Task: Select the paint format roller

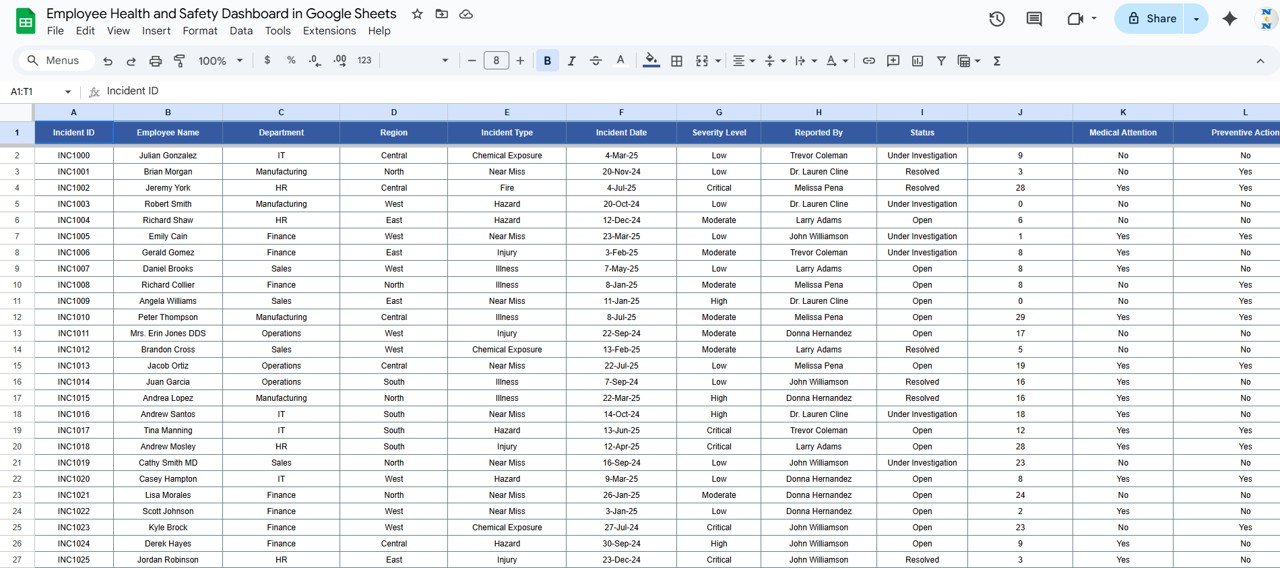Action: pos(180,61)
